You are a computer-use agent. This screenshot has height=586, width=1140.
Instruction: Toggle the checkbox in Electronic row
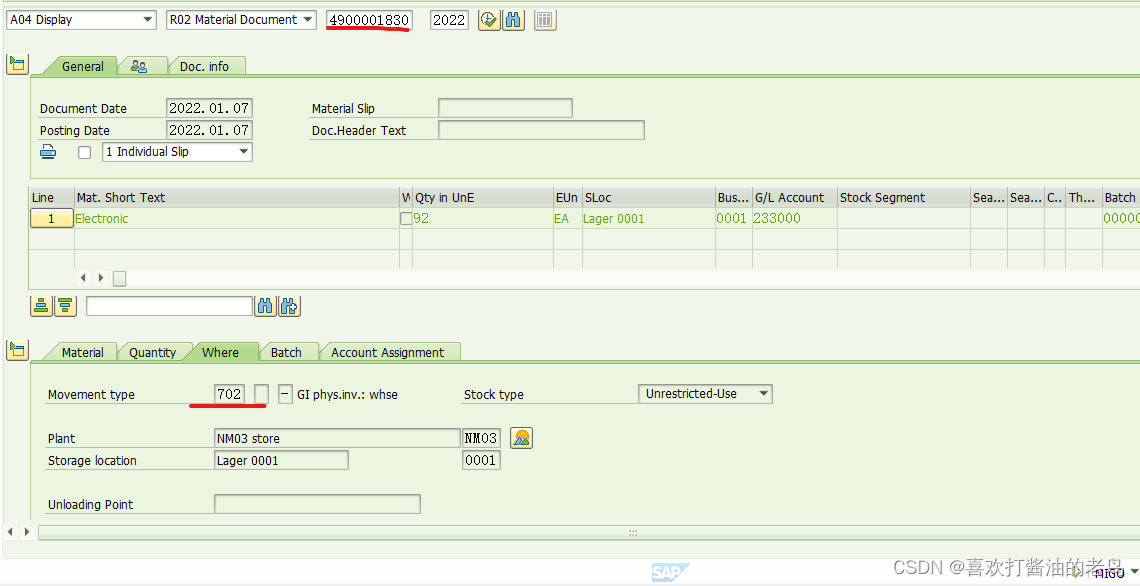point(406,218)
